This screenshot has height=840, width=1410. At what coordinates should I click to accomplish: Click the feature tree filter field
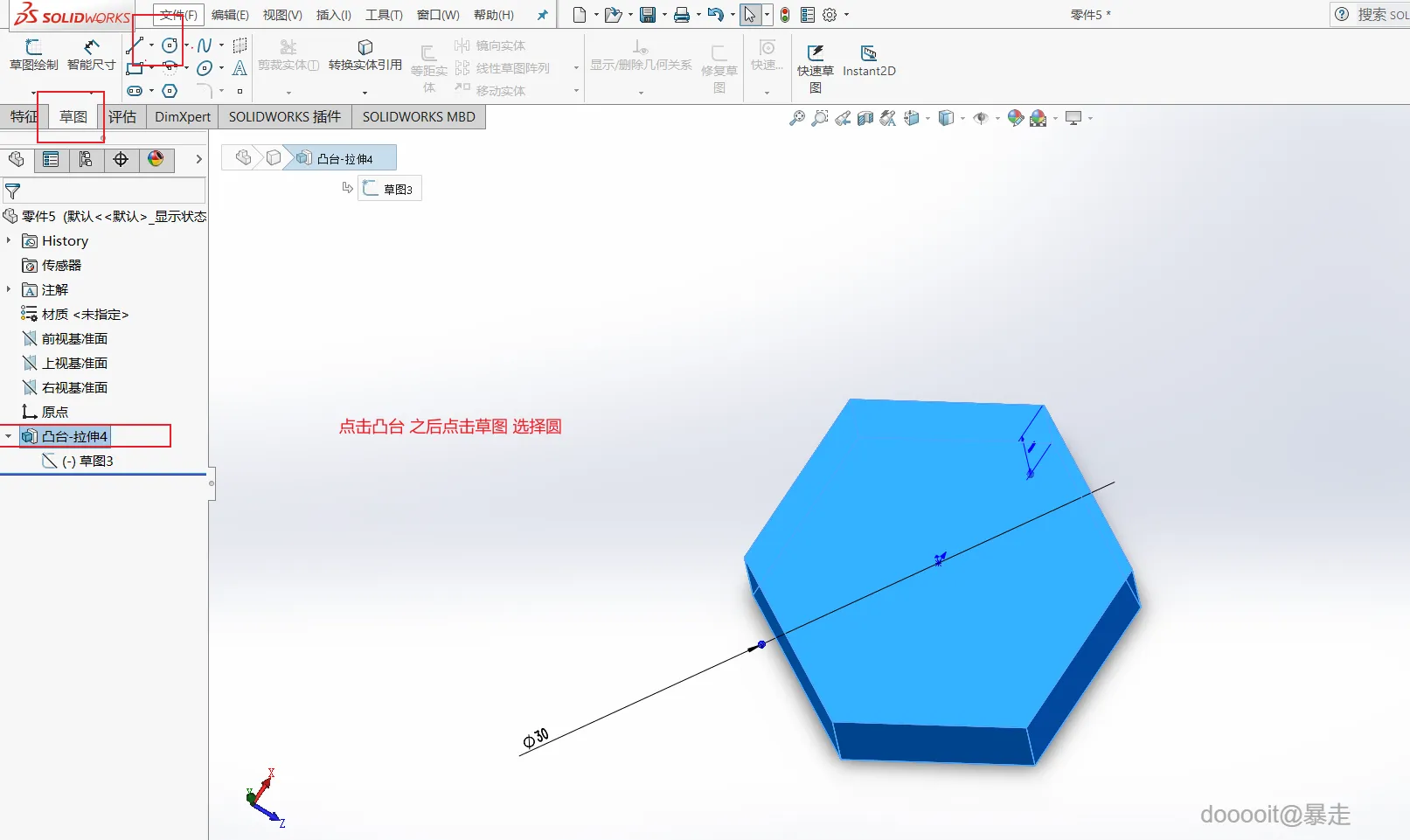[x=104, y=191]
